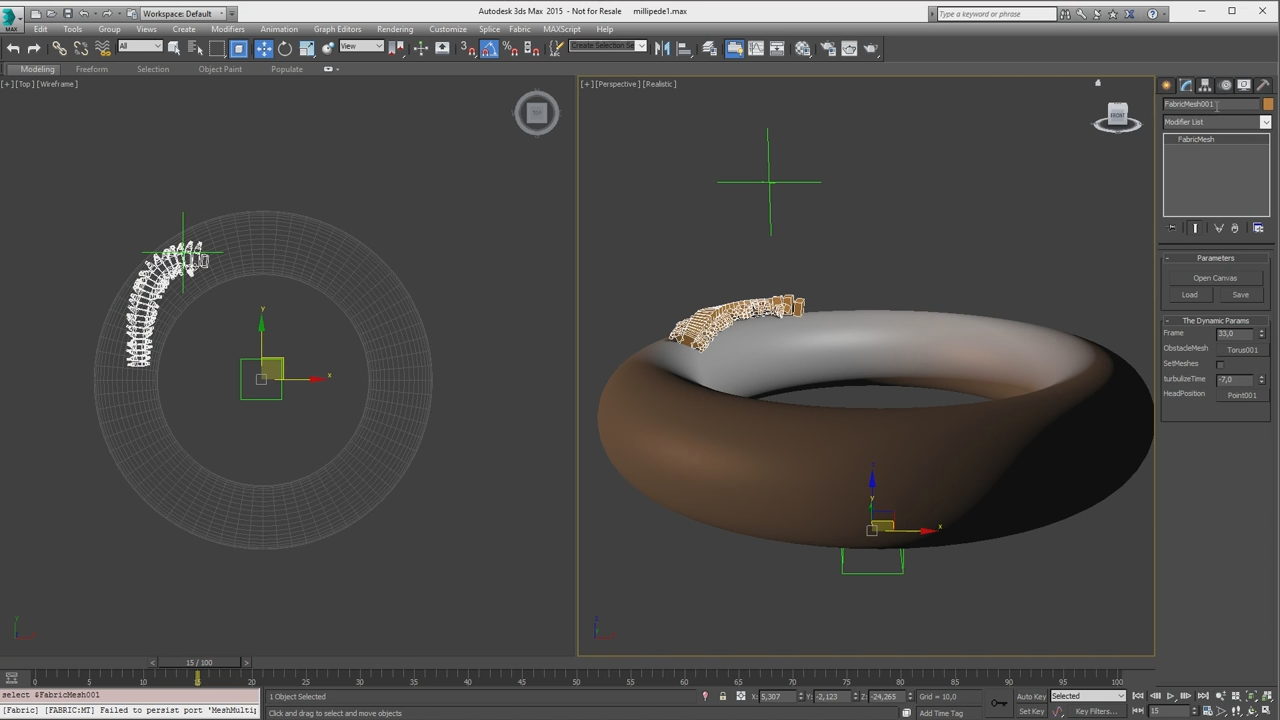Collapse The Dynamic Params rollout
The height and width of the screenshot is (720, 1280).
1216,321
